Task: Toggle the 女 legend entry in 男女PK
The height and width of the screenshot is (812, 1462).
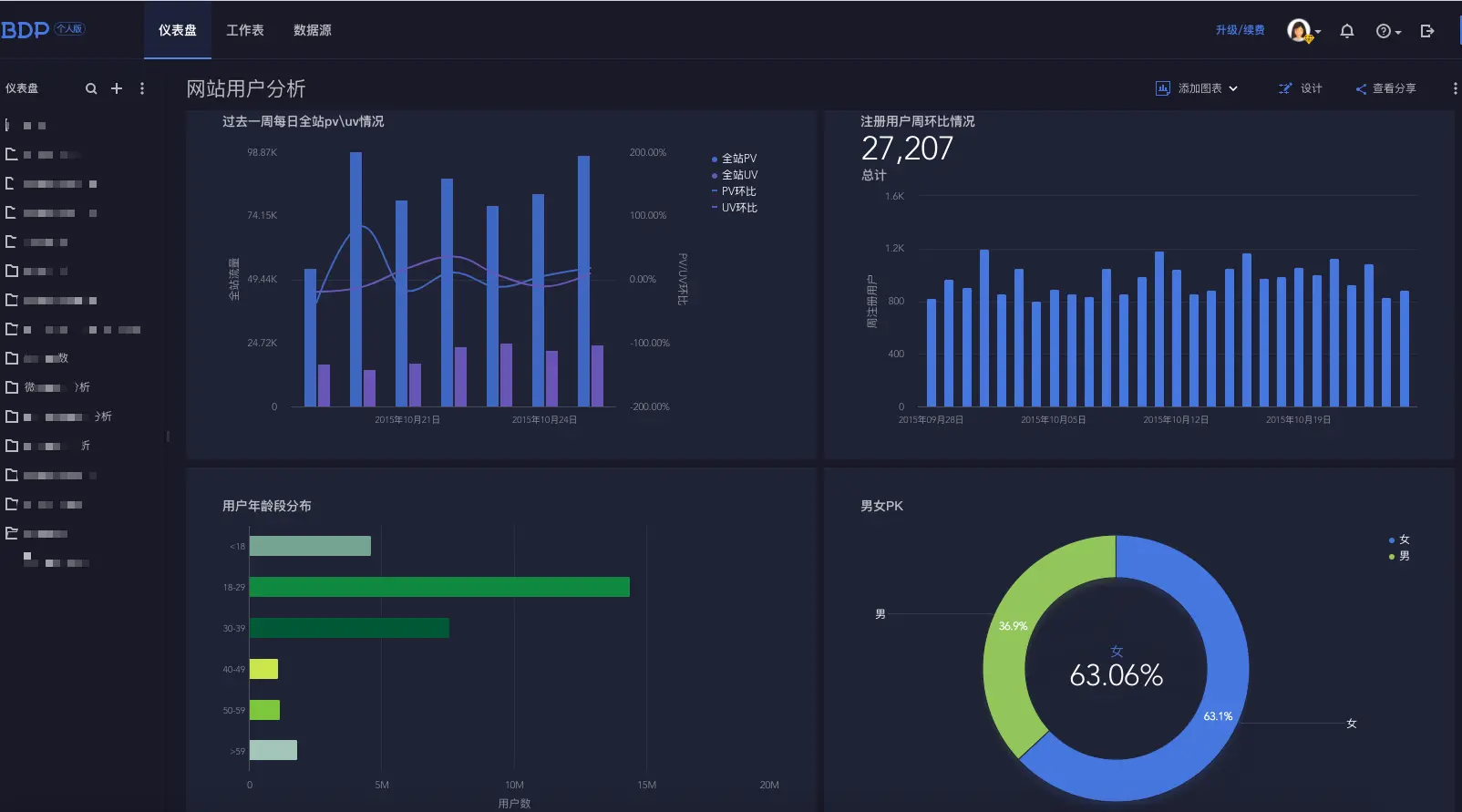Action: [x=1398, y=540]
